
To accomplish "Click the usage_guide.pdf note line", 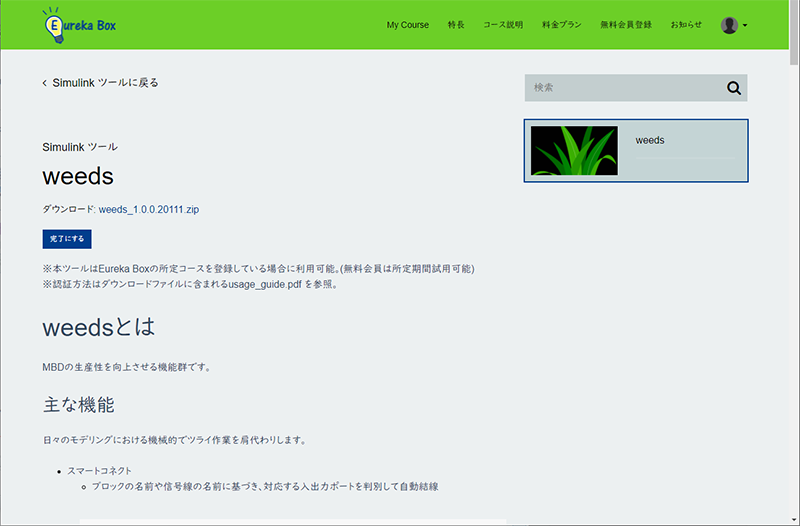I will 190,284.
